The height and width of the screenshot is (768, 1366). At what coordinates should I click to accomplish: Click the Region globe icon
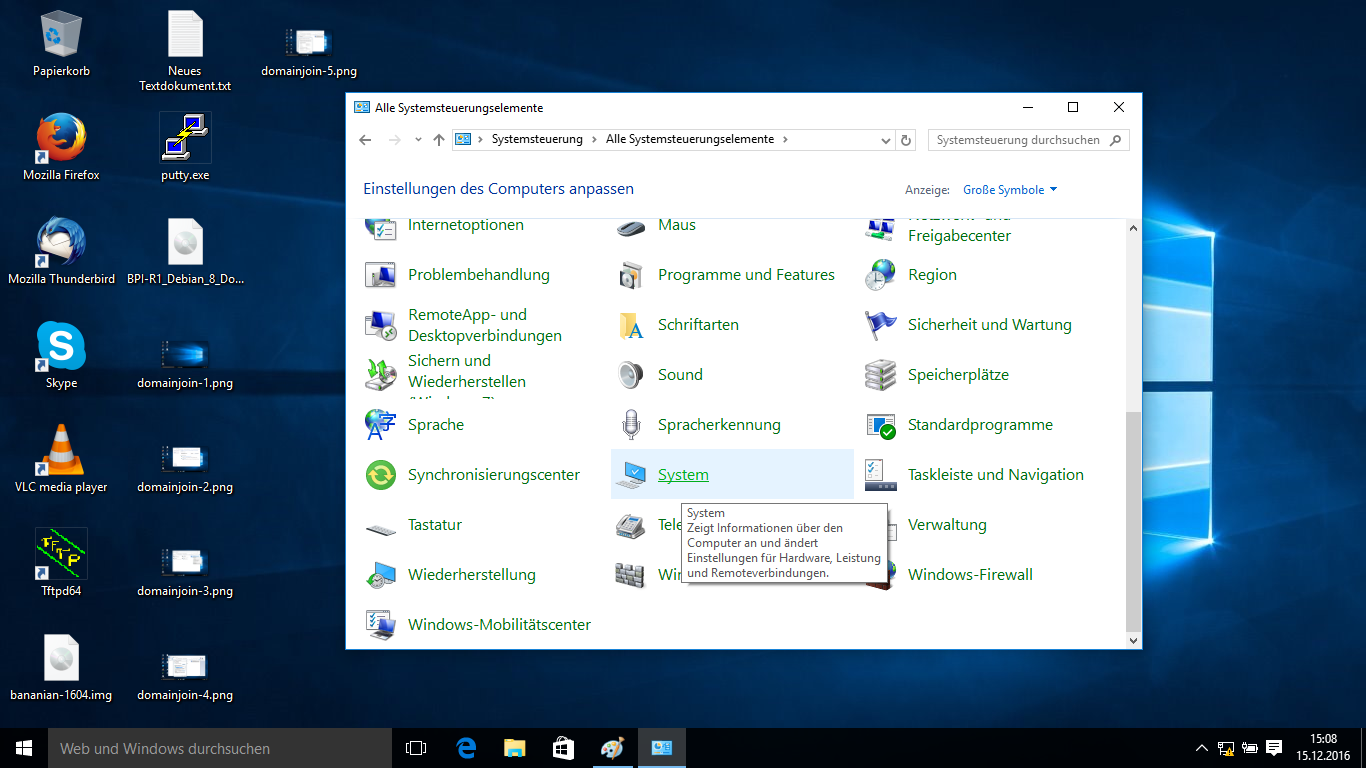[880, 275]
